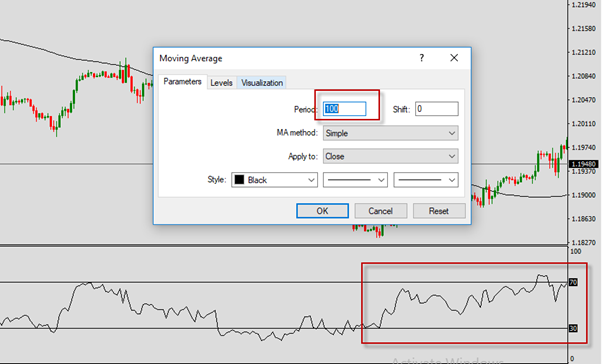Open the Levels tab
Viewport: 602px width, 364px height.
coord(222,83)
